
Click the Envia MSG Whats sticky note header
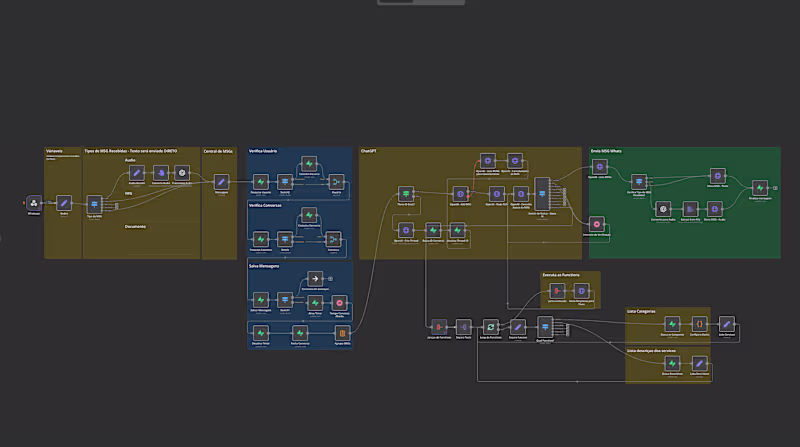point(606,151)
